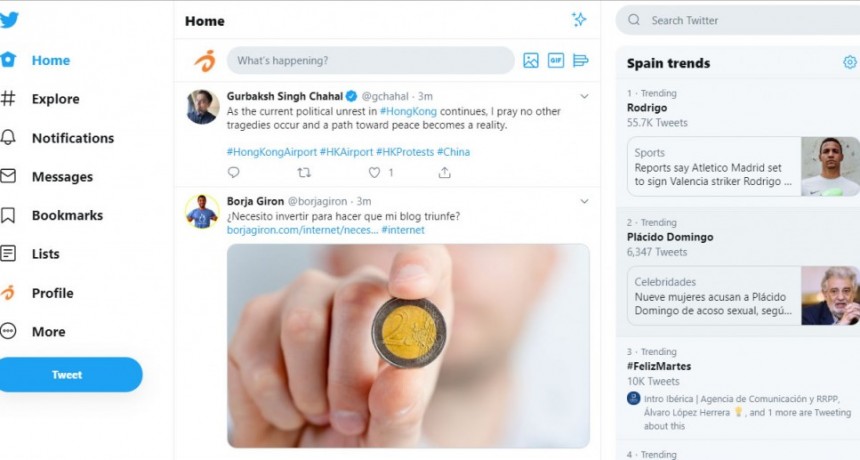Click the Search Twitter field

[740, 20]
